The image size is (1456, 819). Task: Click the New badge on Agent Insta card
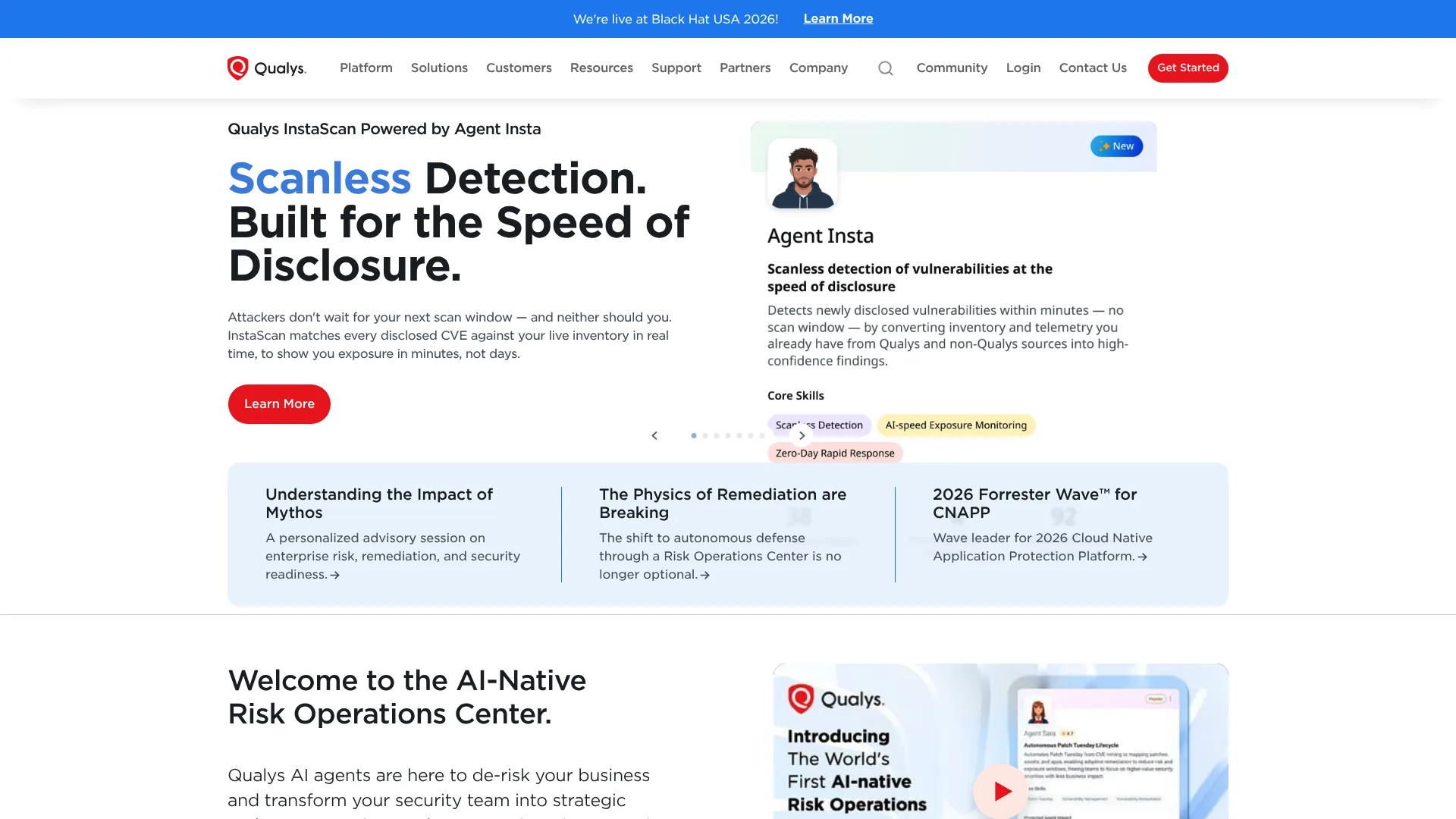[1116, 146]
